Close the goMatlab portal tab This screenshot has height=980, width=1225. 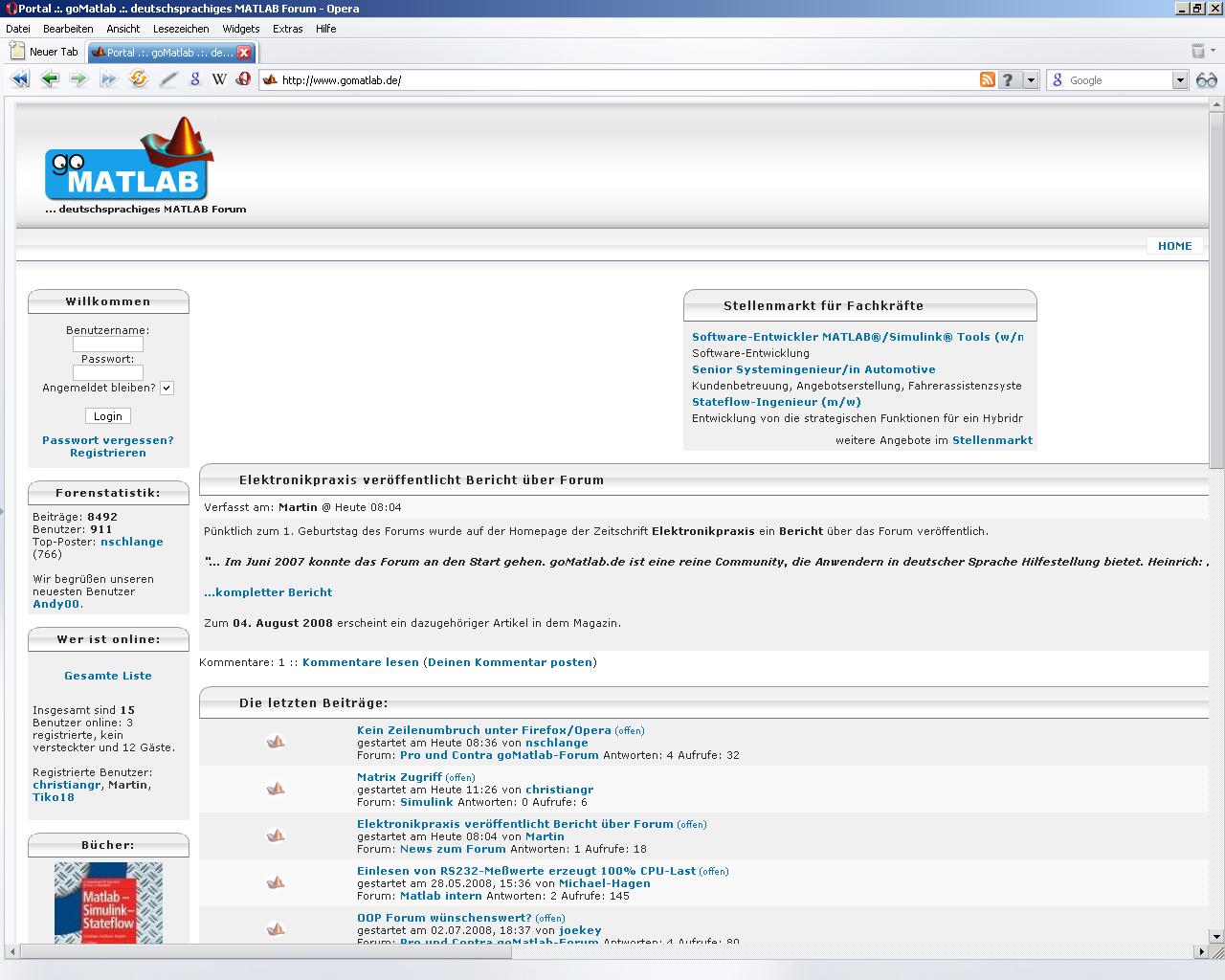(244, 53)
